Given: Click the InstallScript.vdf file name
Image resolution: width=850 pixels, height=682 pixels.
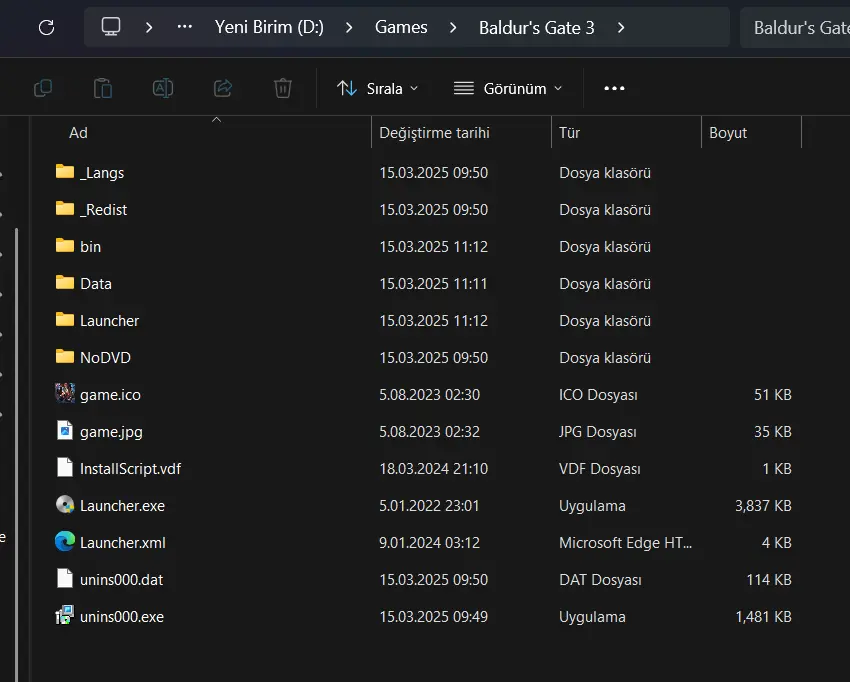Looking at the screenshot, I should 131,469.
